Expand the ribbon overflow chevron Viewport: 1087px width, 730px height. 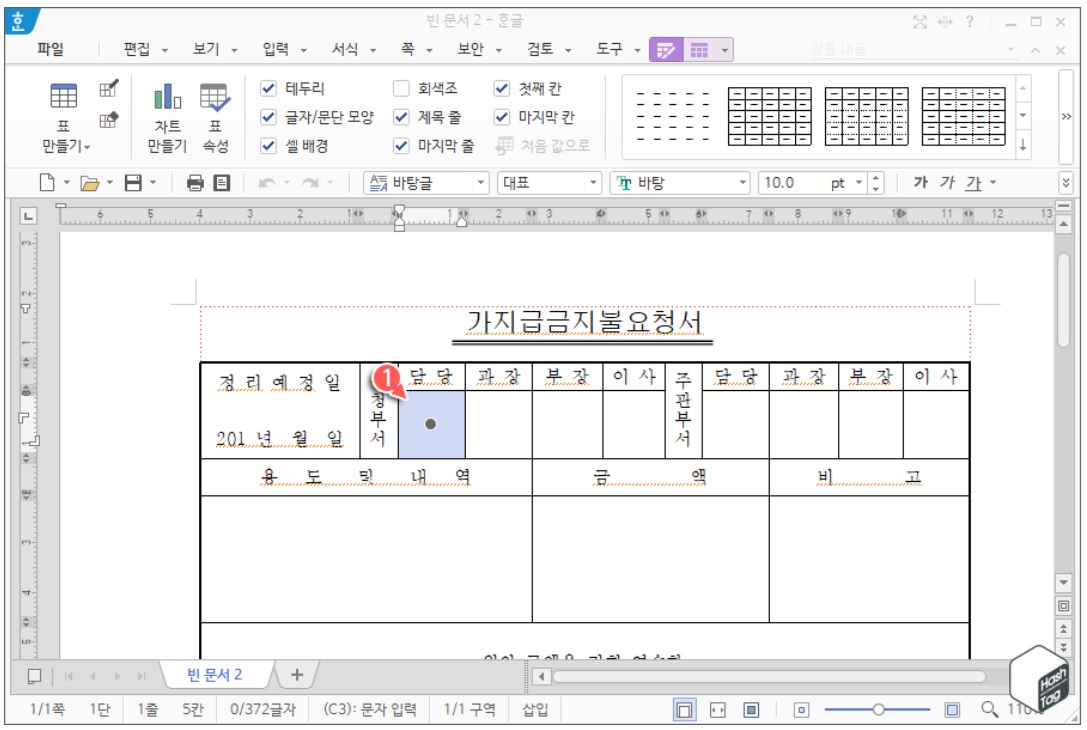pyautogui.click(x=1066, y=116)
